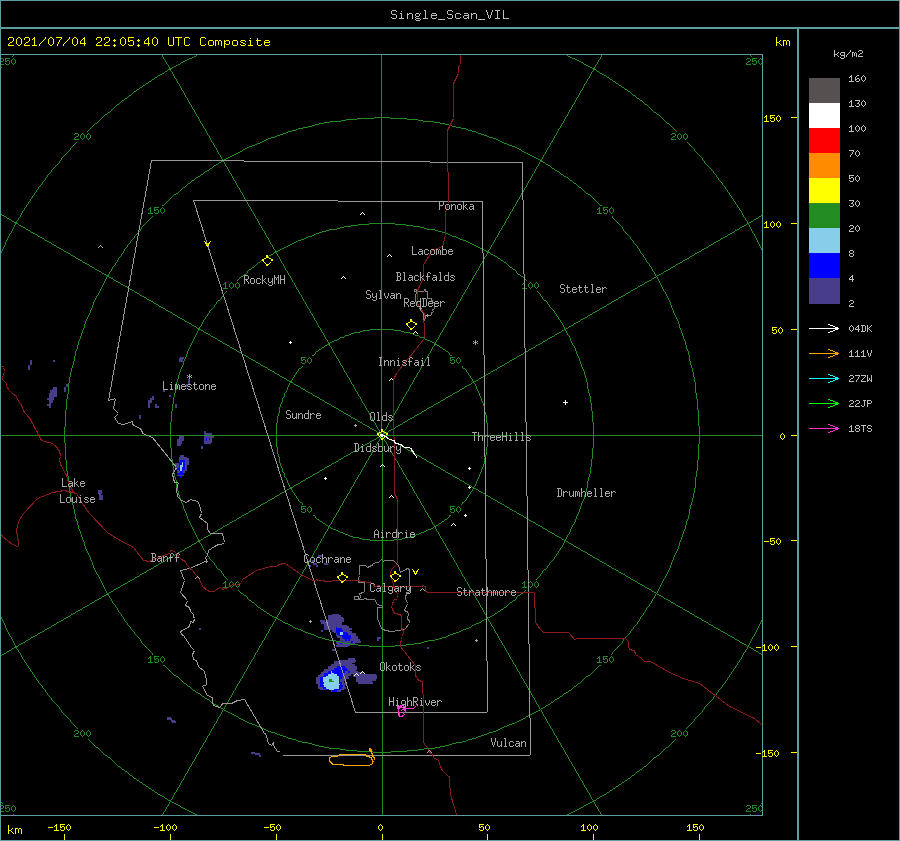Click the Lacombe town label
The height and width of the screenshot is (841, 900).
pyautogui.click(x=432, y=251)
